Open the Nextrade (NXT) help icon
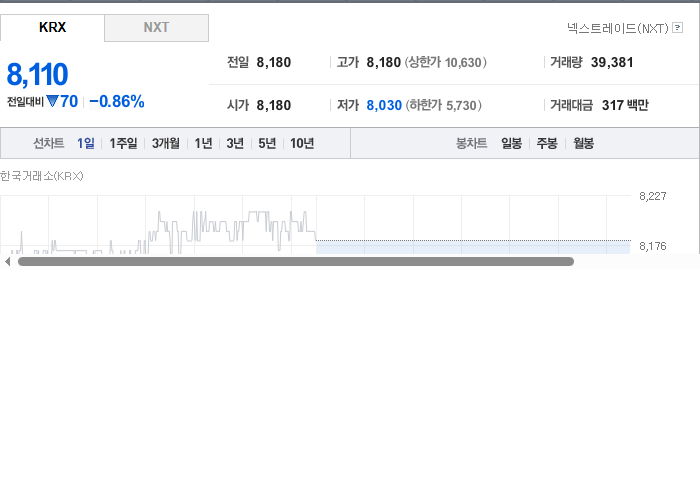The image size is (700, 490). click(x=677, y=28)
